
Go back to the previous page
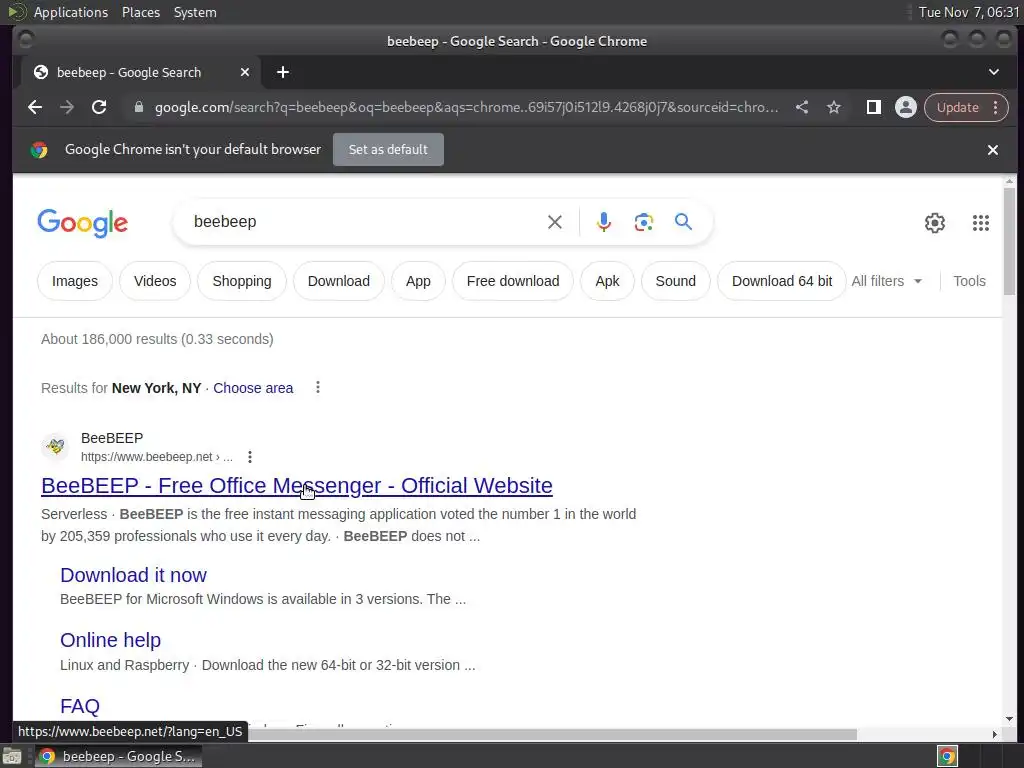[x=35, y=107]
